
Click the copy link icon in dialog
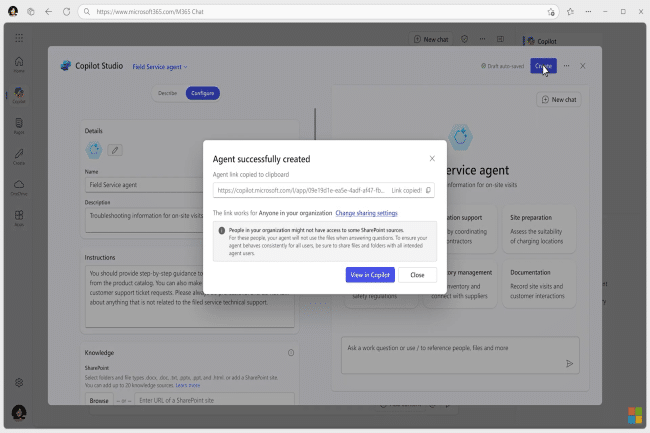pyautogui.click(x=428, y=190)
